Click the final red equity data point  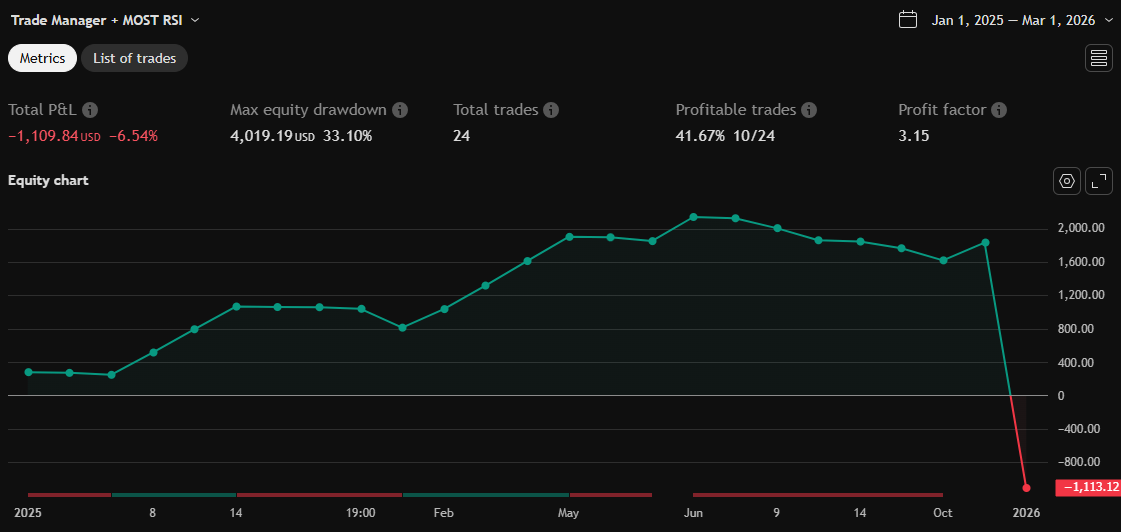point(1026,488)
